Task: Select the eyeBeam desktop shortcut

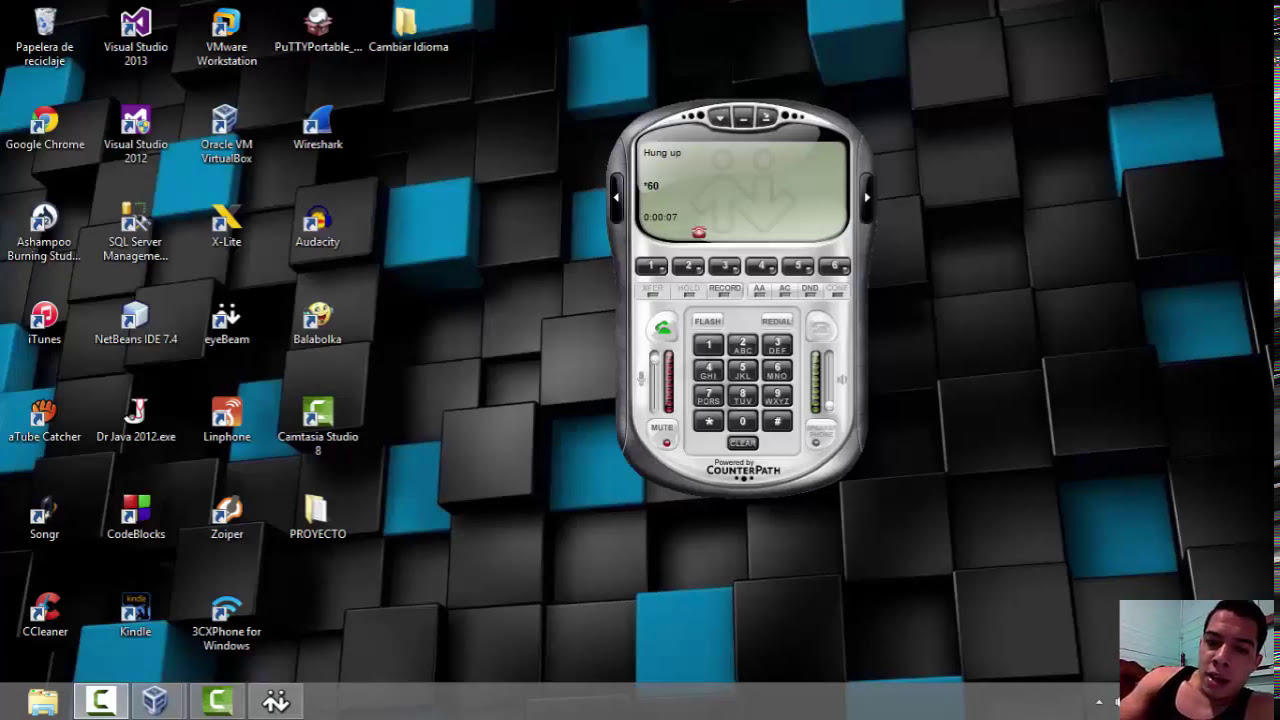Action: click(x=227, y=323)
